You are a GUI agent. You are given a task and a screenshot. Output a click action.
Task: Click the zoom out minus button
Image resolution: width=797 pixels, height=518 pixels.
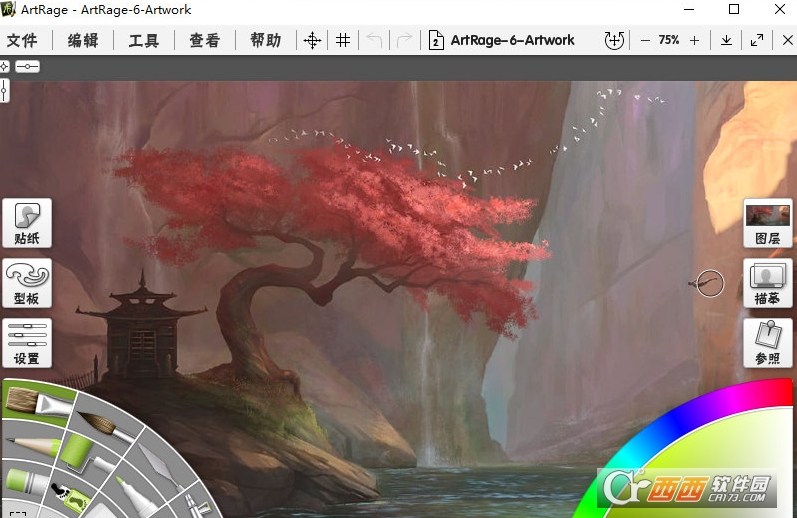(x=645, y=40)
